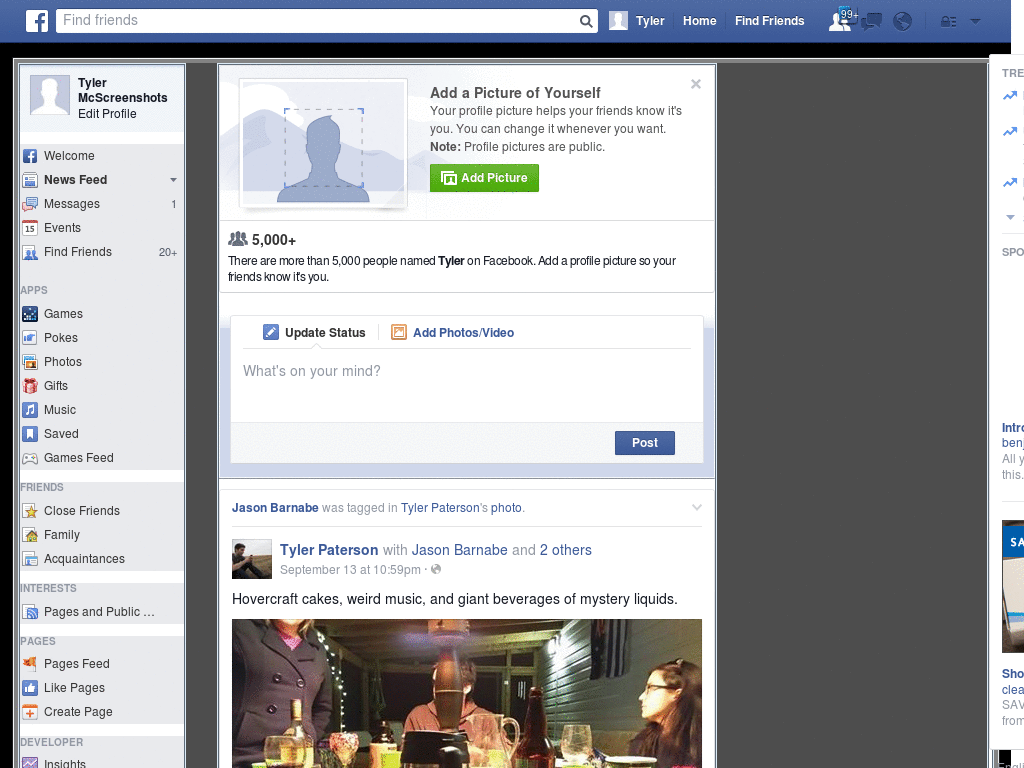Click the News Feed sidebar icon
The height and width of the screenshot is (768, 1024).
[x=30, y=180]
